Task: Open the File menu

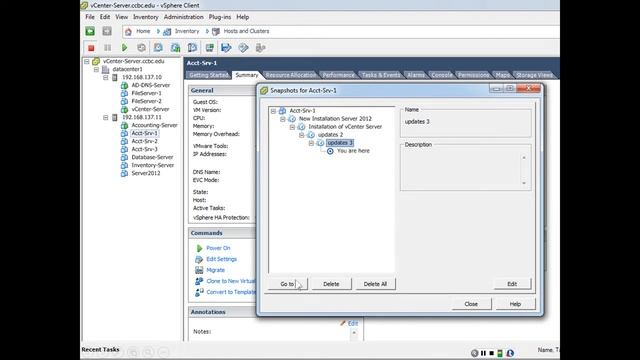Action: (x=90, y=17)
